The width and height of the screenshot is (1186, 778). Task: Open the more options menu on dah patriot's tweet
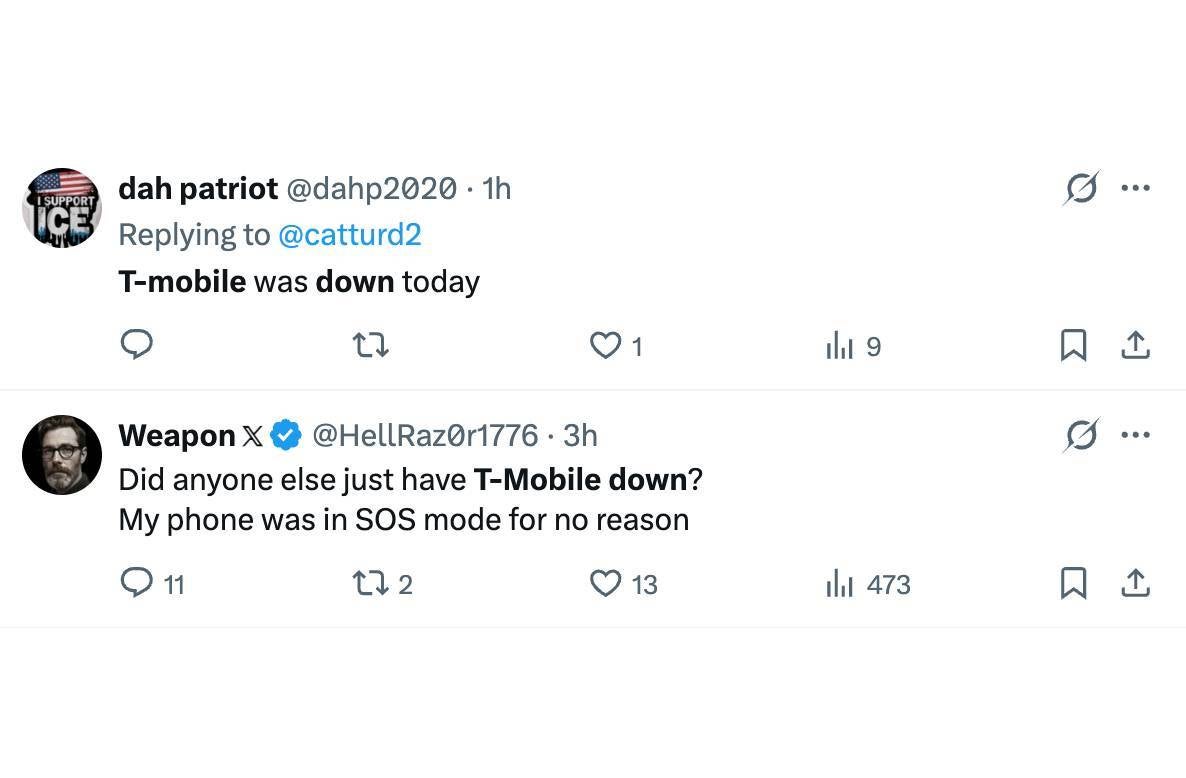point(1136,187)
